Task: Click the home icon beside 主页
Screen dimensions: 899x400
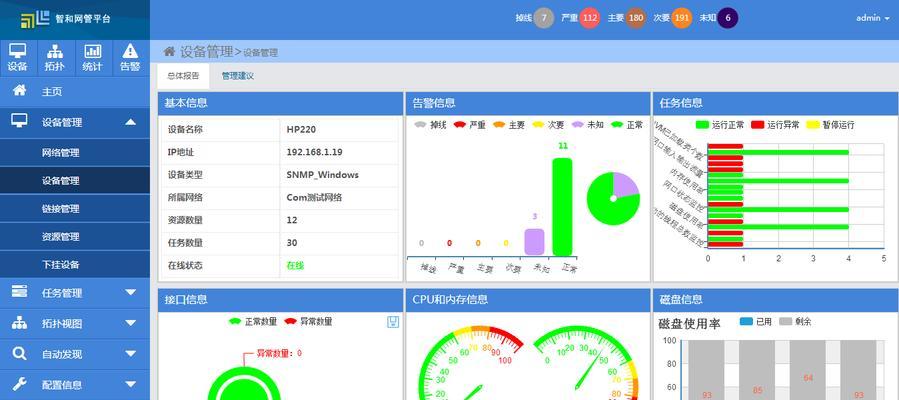Action: 19,91
